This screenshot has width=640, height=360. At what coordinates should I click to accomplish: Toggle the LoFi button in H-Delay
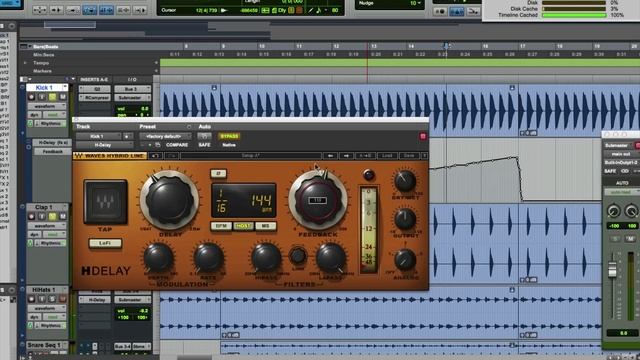click(x=105, y=243)
